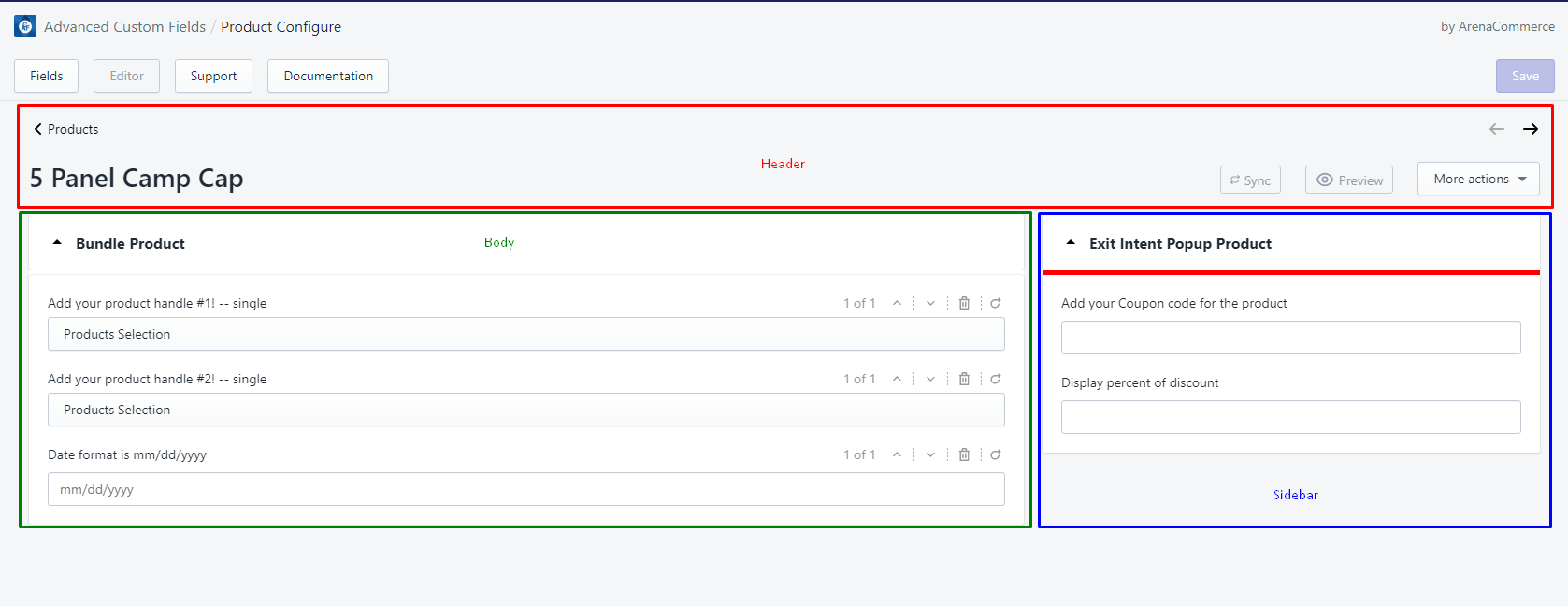Delete the product handle #1 entry
Viewport: 1568px width, 606px height.
pos(964,303)
